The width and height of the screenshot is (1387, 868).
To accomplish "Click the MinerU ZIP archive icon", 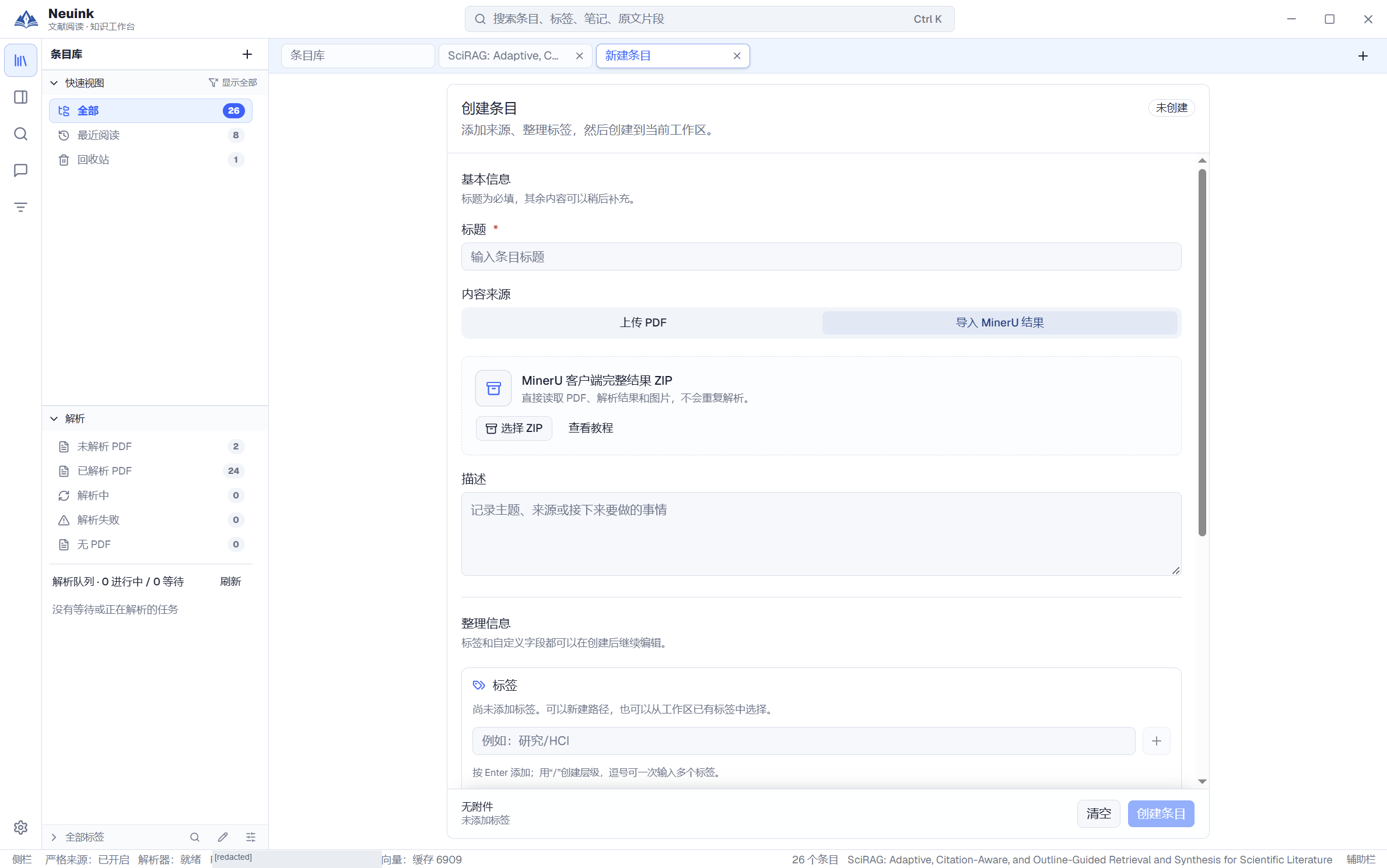I will (493, 388).
